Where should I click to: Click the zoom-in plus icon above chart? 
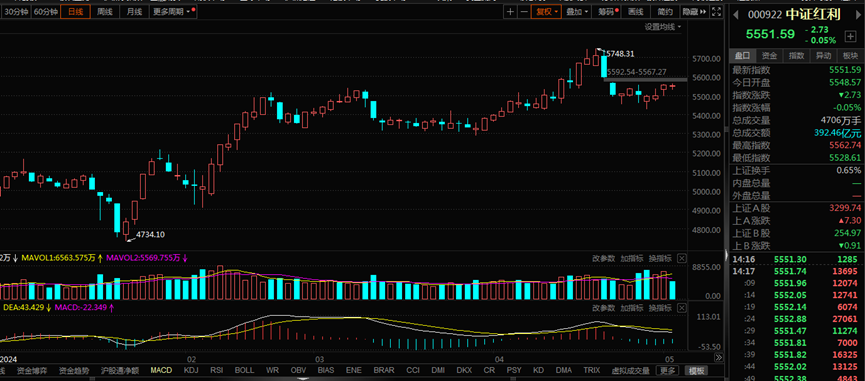click(510, 12)
